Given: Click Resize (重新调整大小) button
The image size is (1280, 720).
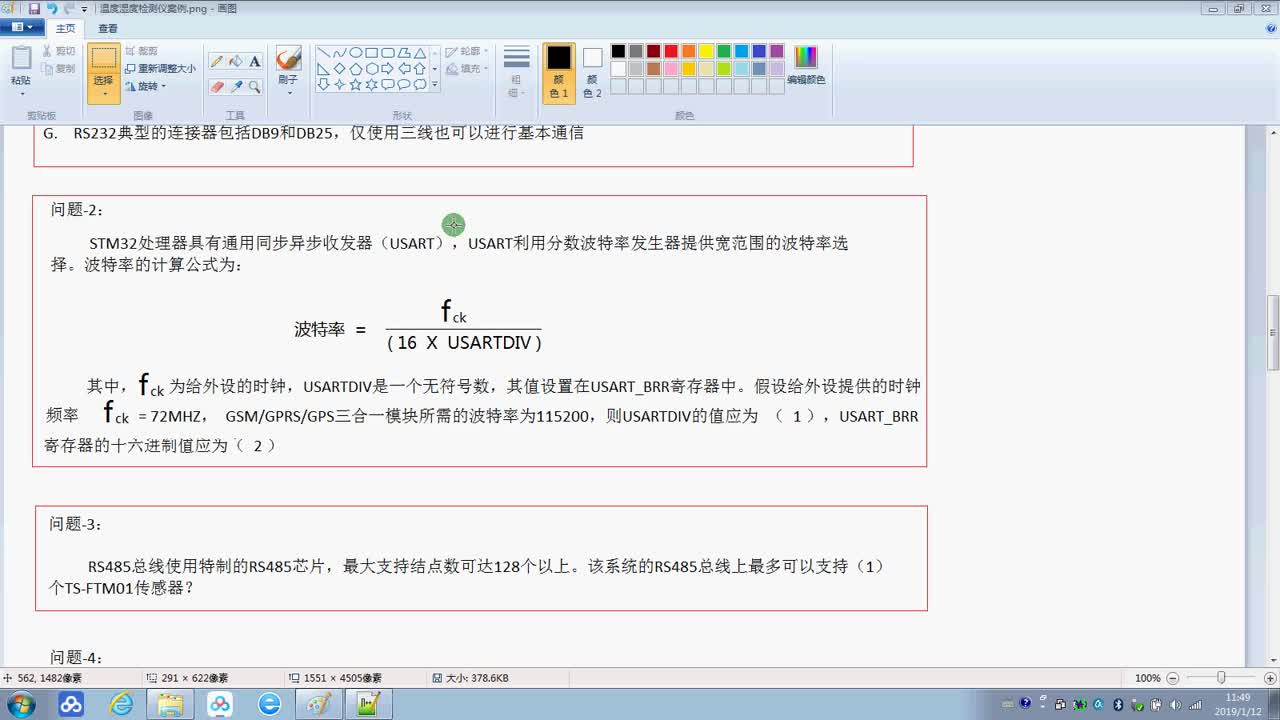Looking at the screenshot, I should 160,68.
